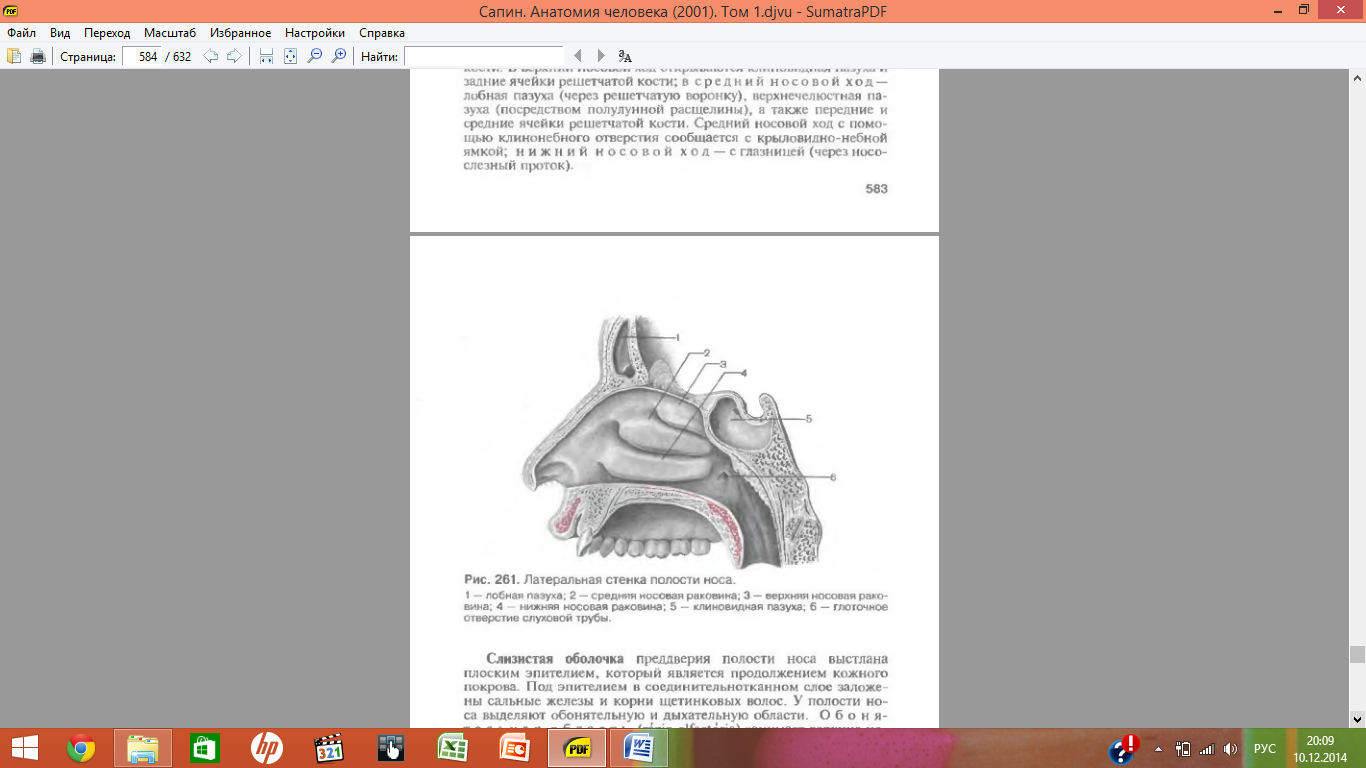Find next match arrow
1366x768 pixels.
(x=601, y=56)
